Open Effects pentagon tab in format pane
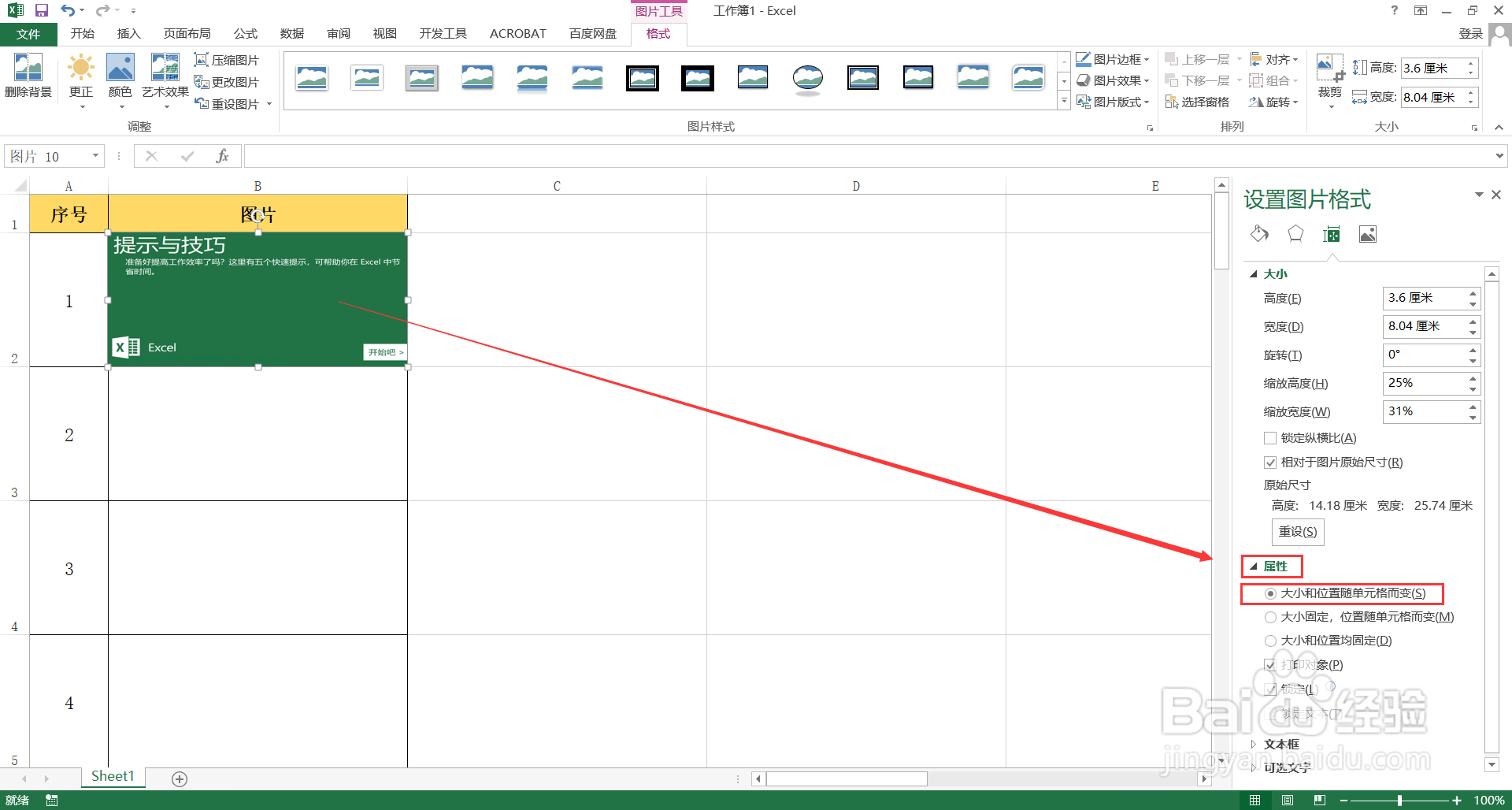Viewport: 1512px width, 810px height. (x=1295, y=234)
